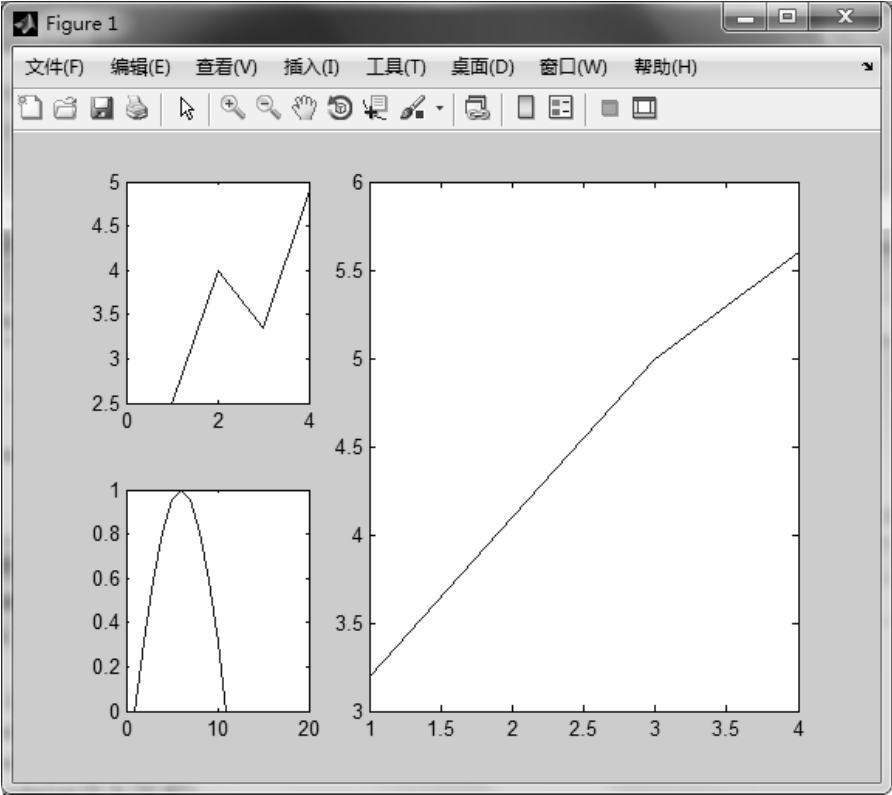892x795 pixels.
Task: Open the 文件(F) menu
Action: (55, 67)
